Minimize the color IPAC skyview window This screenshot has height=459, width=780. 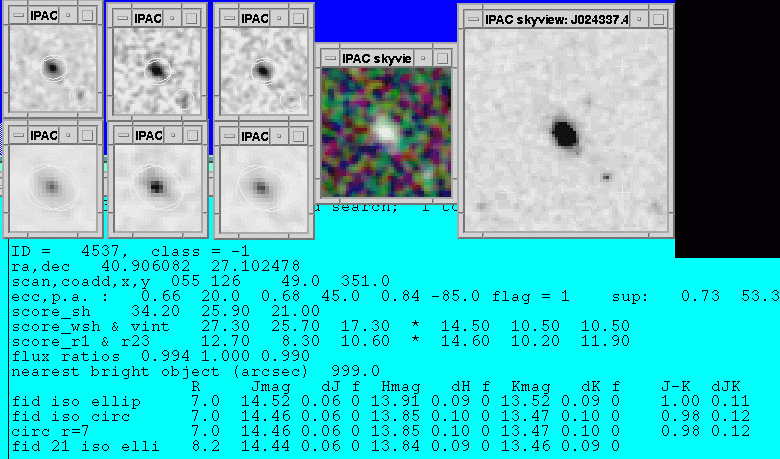[x=423, y=59]
